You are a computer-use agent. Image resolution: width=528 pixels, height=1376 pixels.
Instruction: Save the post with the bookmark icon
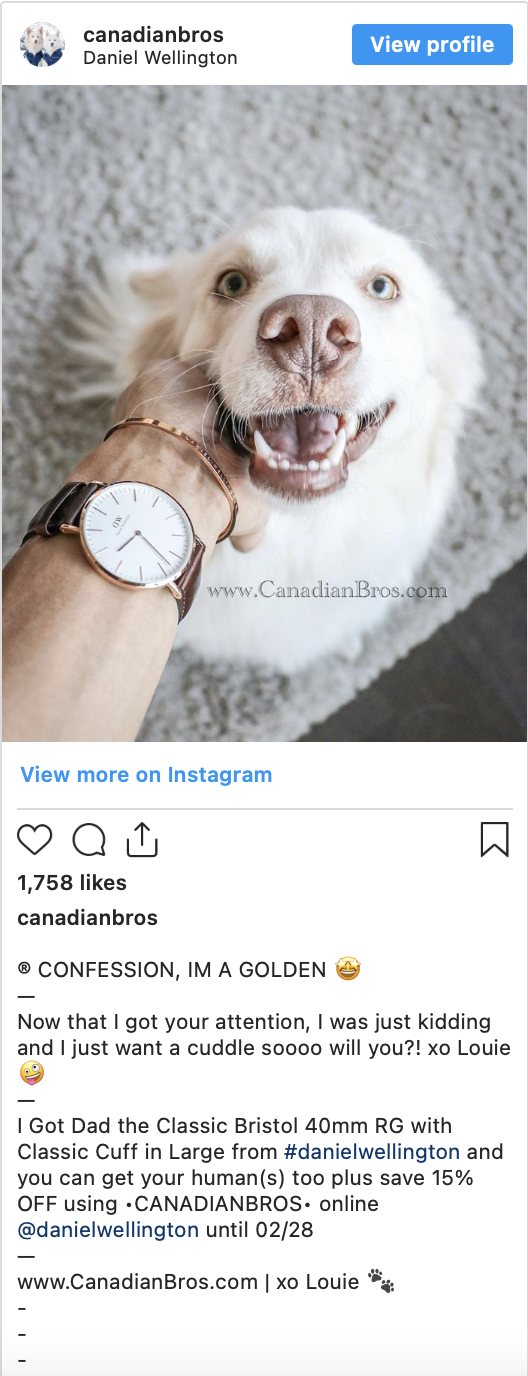pyautogui.click(x=495, y=840)
